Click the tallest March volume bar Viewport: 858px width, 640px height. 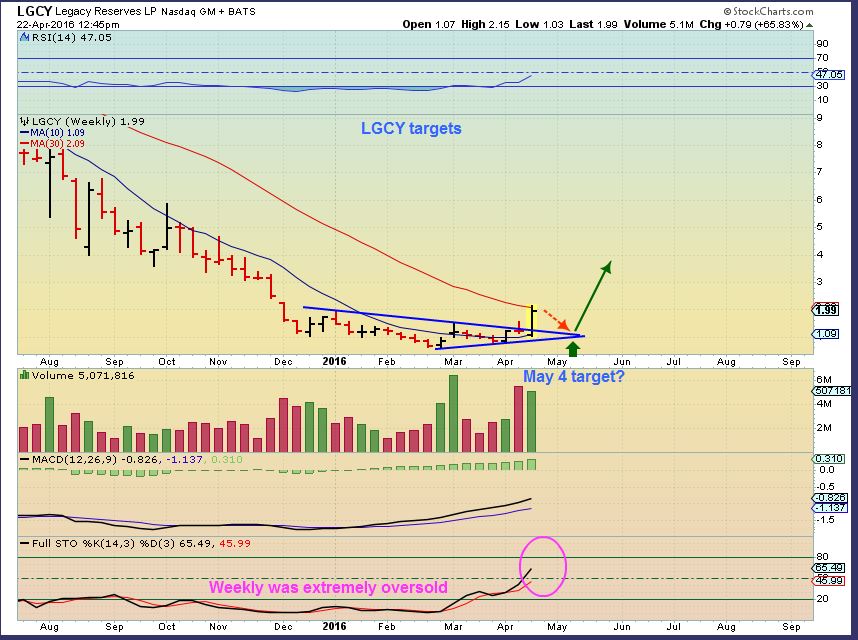point(453,414)
